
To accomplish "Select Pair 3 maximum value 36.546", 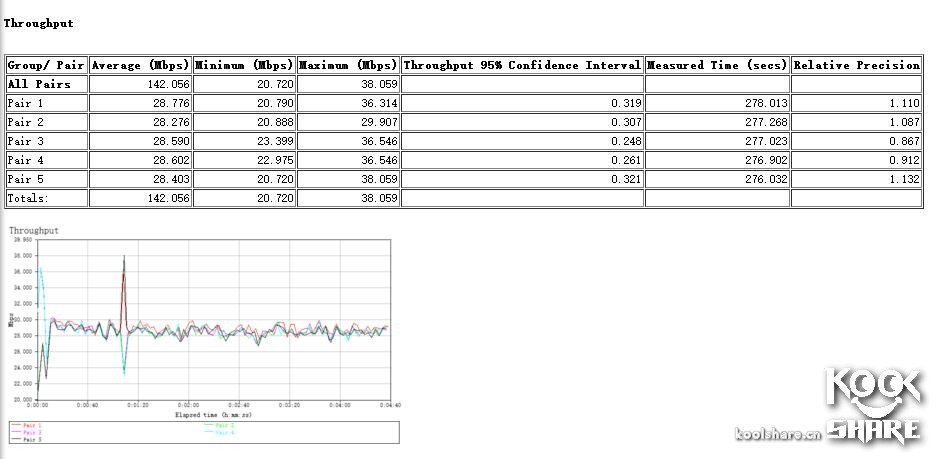I will tap(379, 142).
